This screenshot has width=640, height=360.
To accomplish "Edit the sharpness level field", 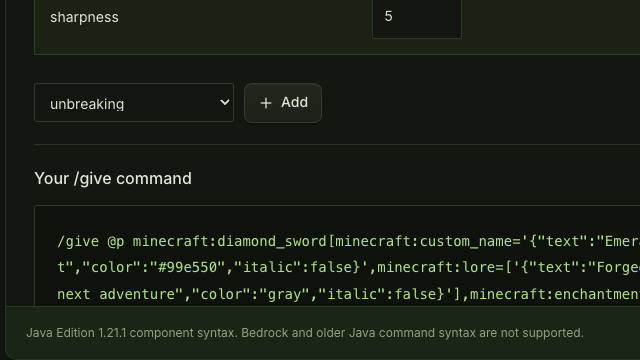I will click(x=417, y=19).
